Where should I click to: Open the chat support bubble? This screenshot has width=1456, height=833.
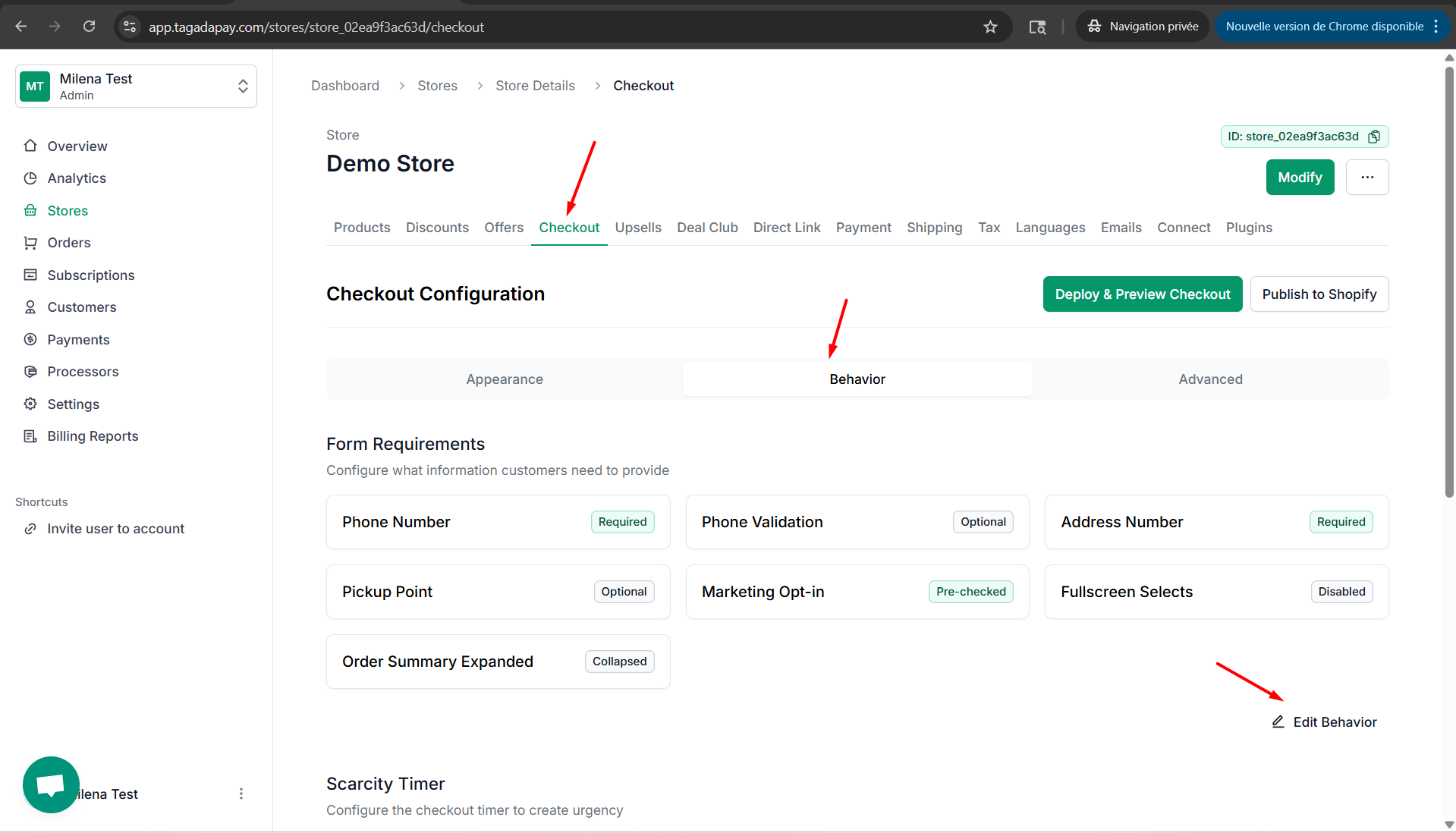(x=51, y=784)
